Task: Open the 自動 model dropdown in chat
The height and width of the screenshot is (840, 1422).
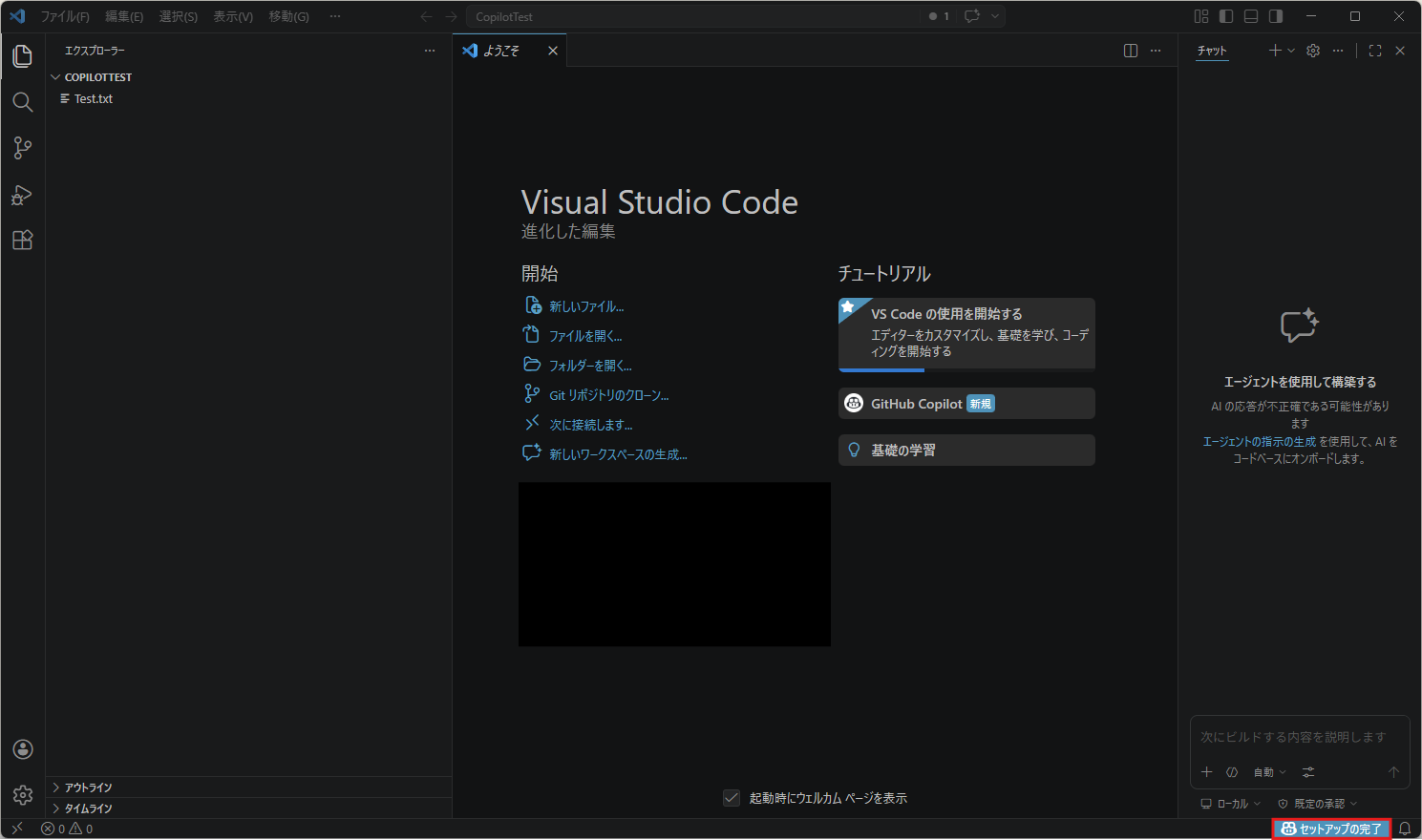Action: click(x=1269, y=772)
